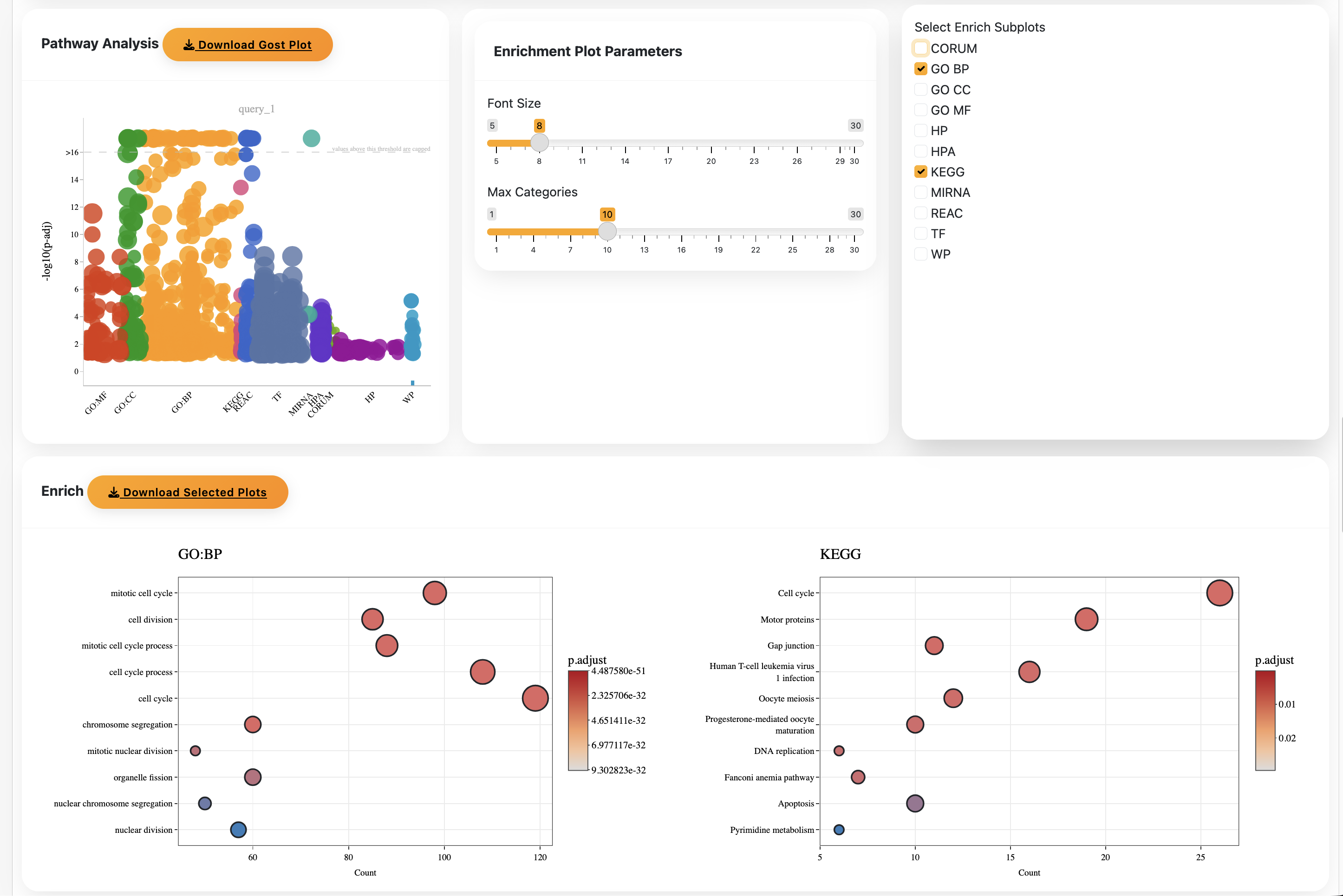Click download icon in Gost Plot button
This screenshot has height=896, width=1343.
(x=189, y=45)
